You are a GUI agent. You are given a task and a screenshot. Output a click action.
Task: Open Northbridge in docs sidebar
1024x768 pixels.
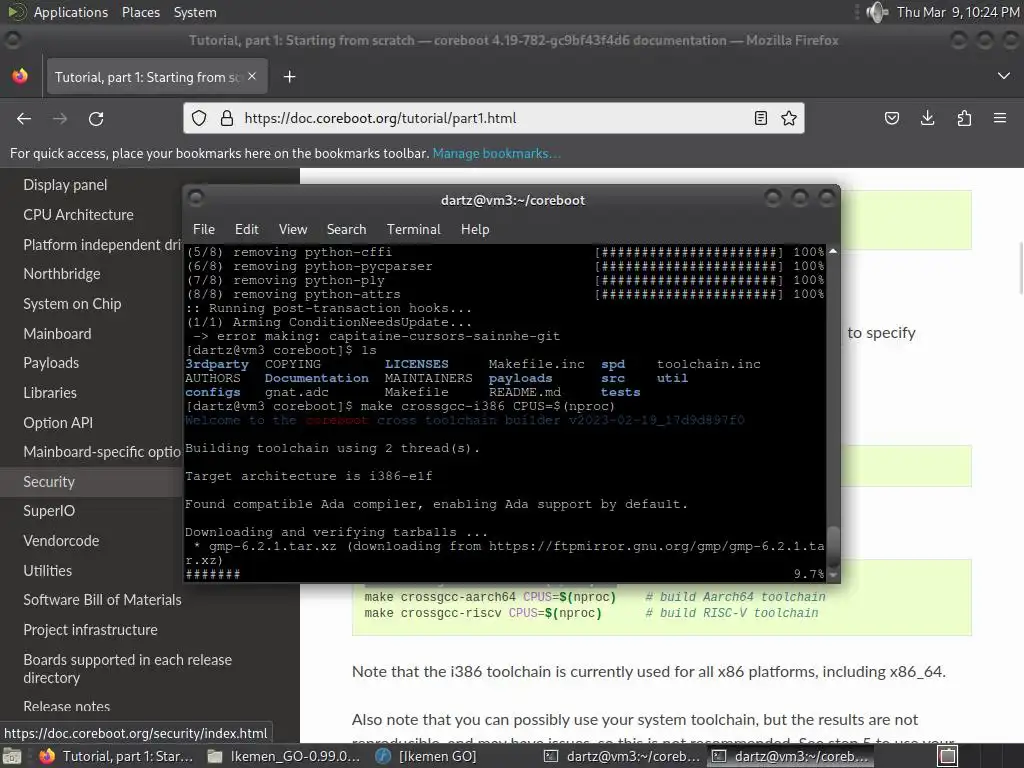[x=62, y=274]
